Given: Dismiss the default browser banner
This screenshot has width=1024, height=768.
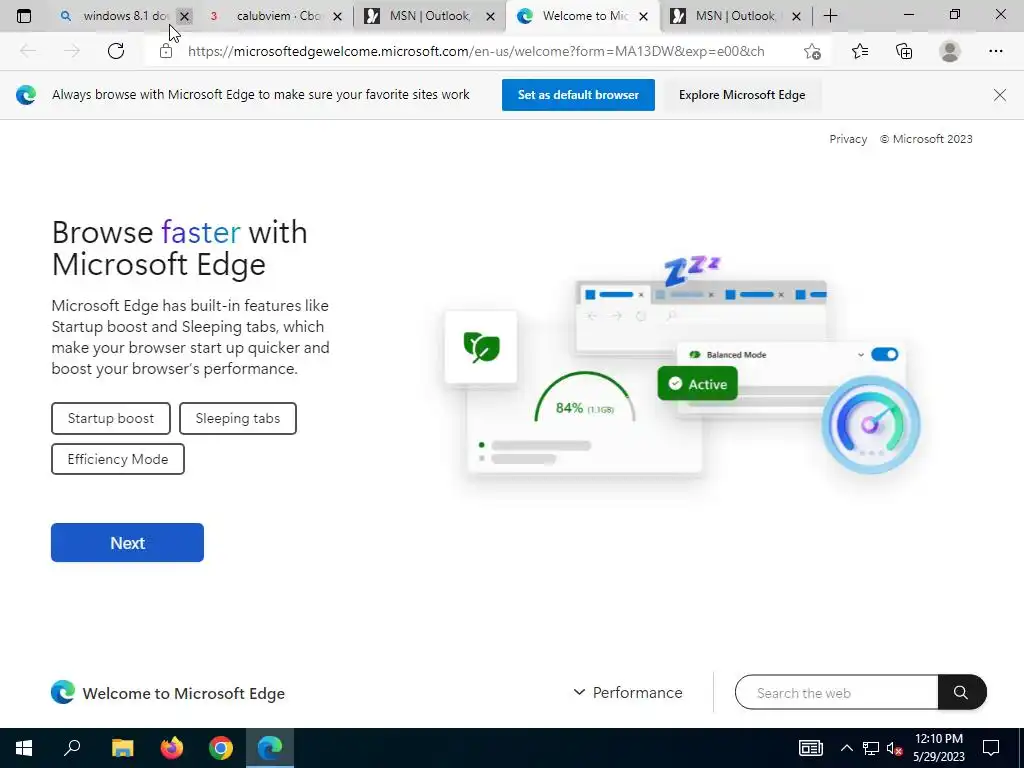Looking at the screenshot, I should pos(999,95).
